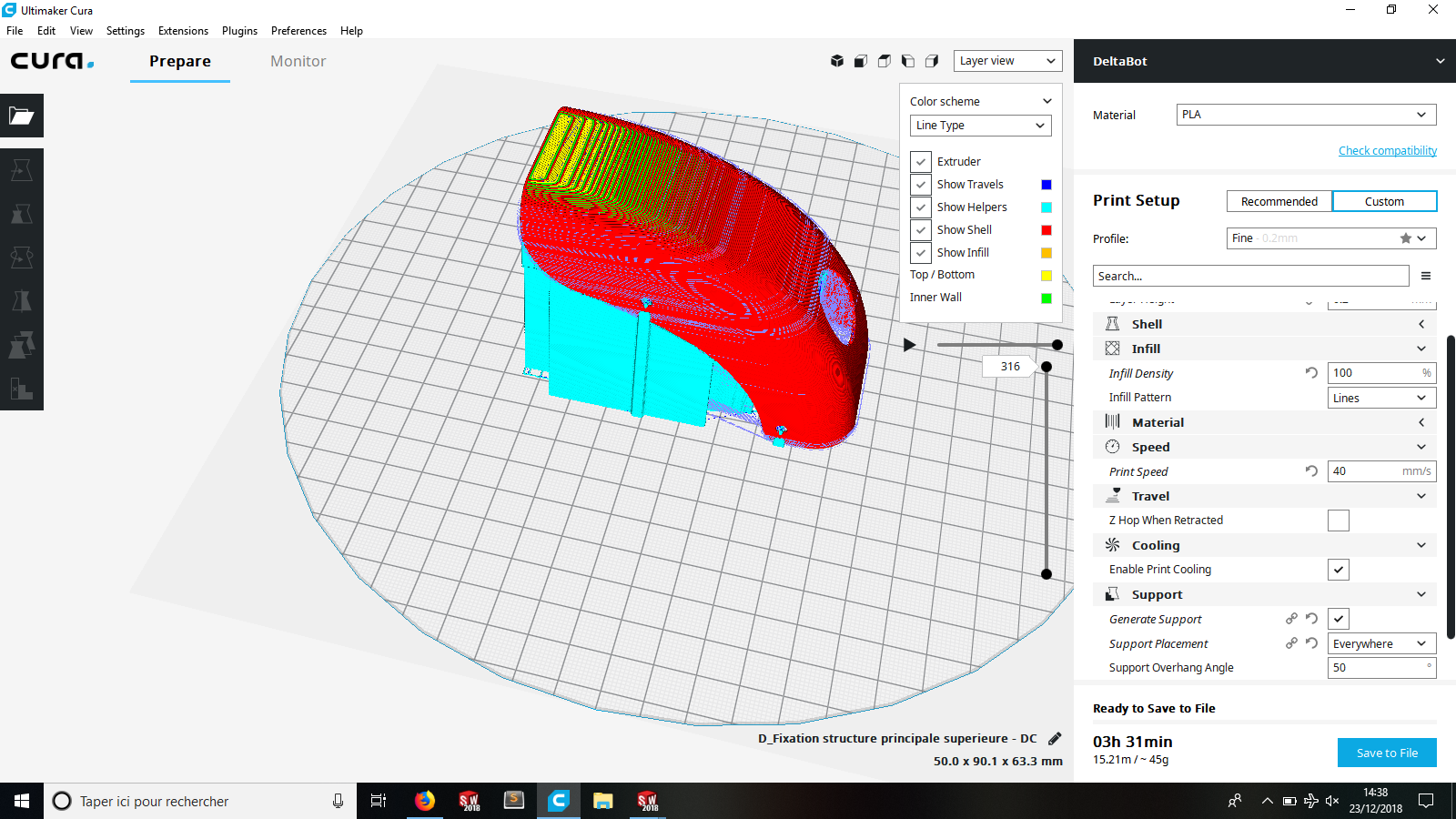Uncheck Show Travels
The width and height of the screenshot is (1456, 819).
pyautogui.click(x=921, y=185)
